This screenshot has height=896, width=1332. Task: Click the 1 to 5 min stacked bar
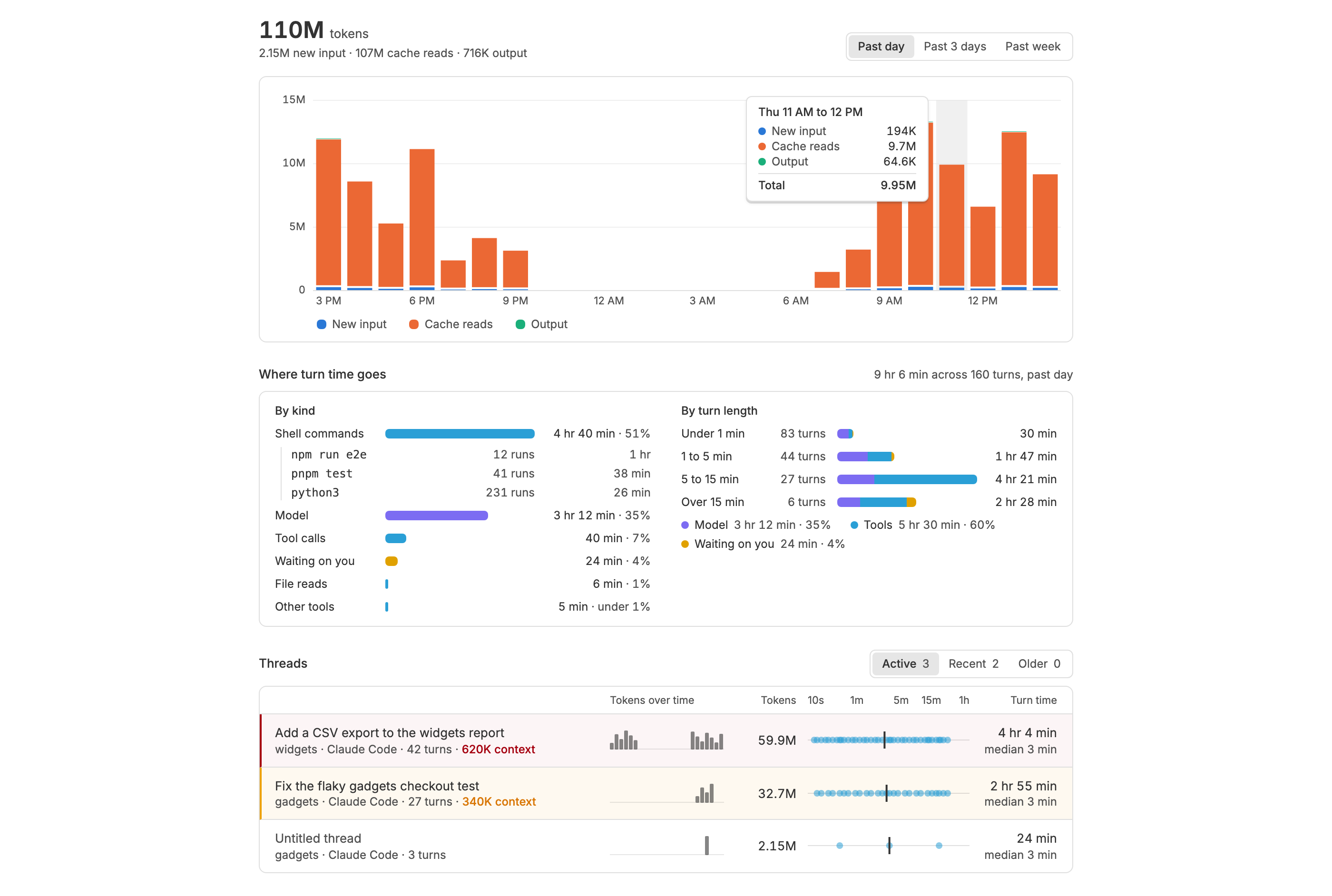pos(865,457)
